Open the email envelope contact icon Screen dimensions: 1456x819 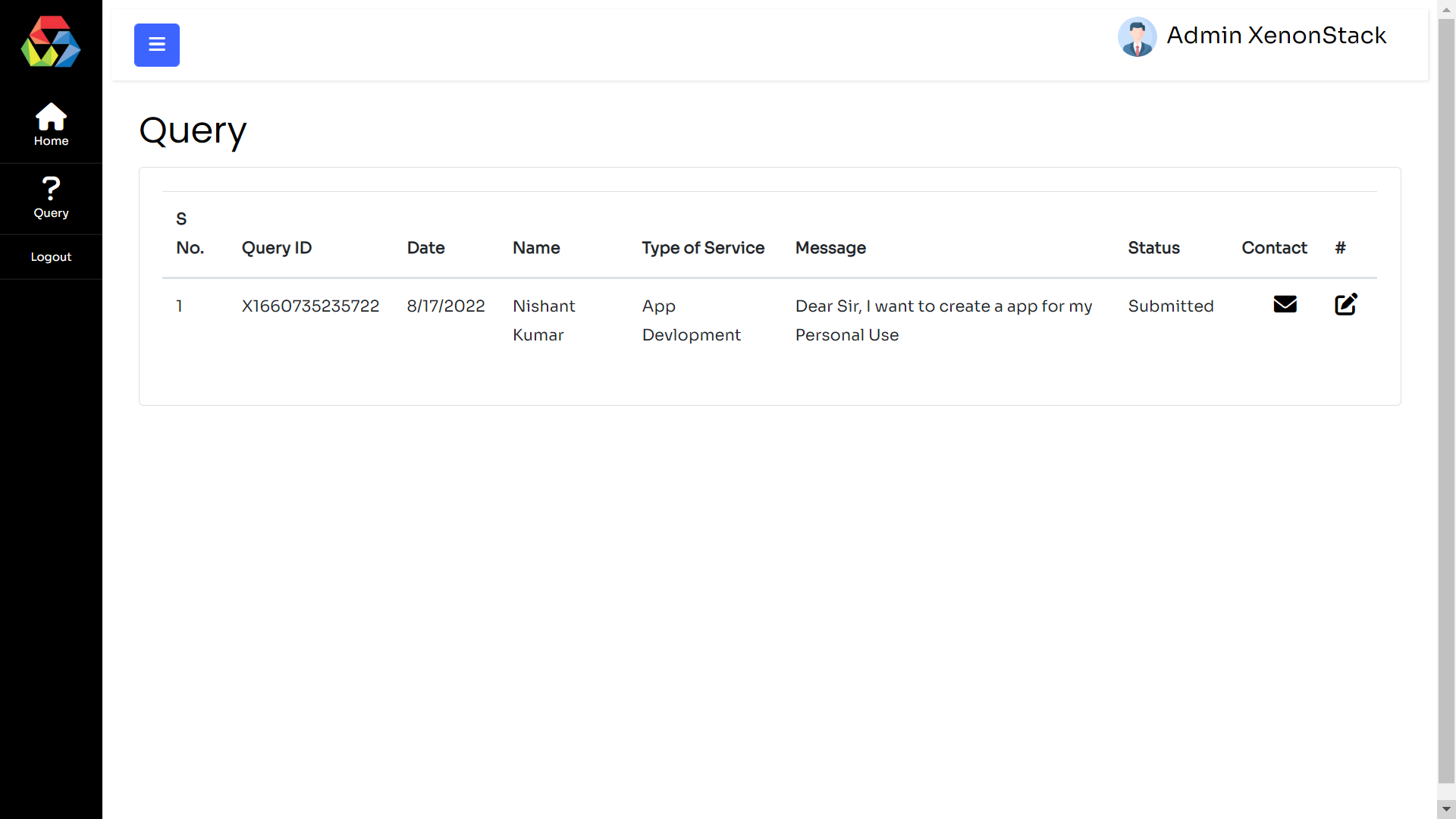[x=1285, y=305]
